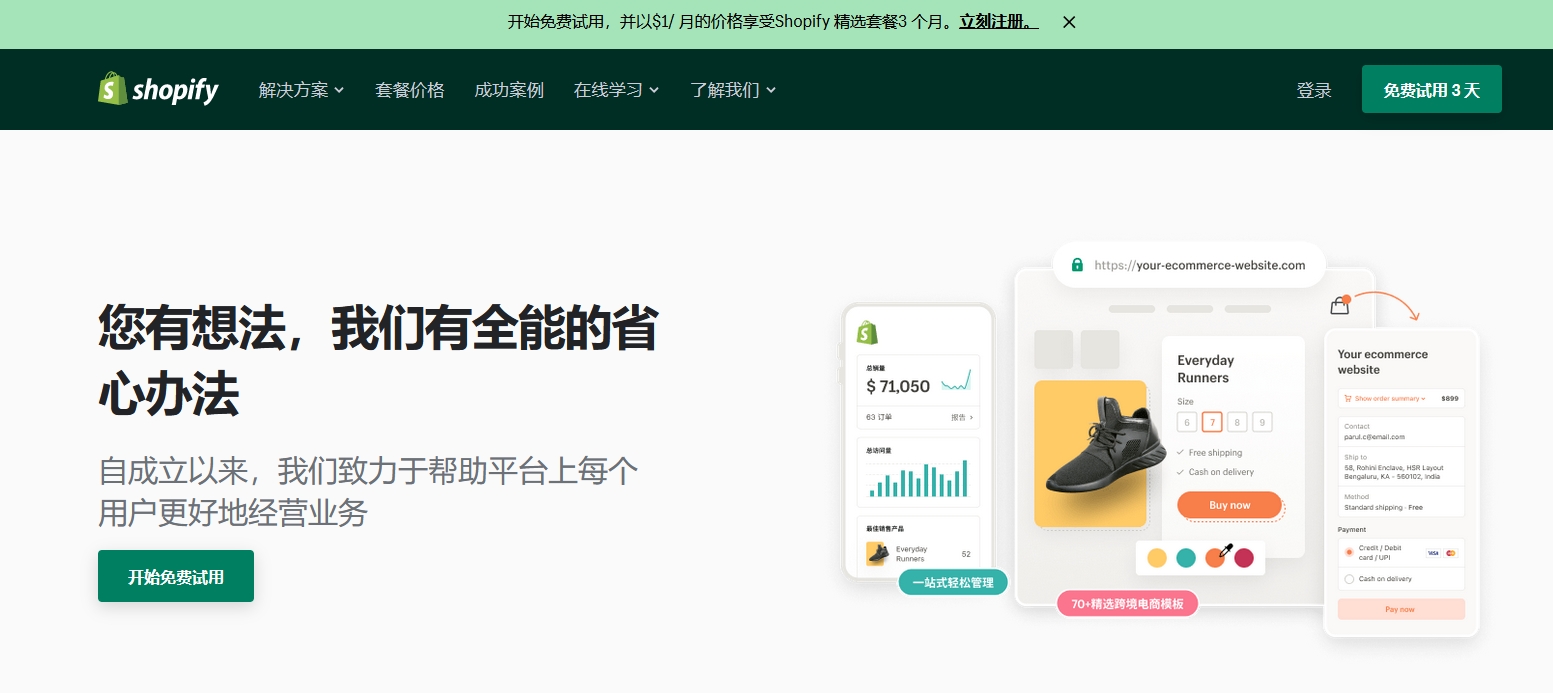Choose shoe size 9
Image resolution: width=1553 pixels, height=693 pixels.
(x=1262, y=422)
